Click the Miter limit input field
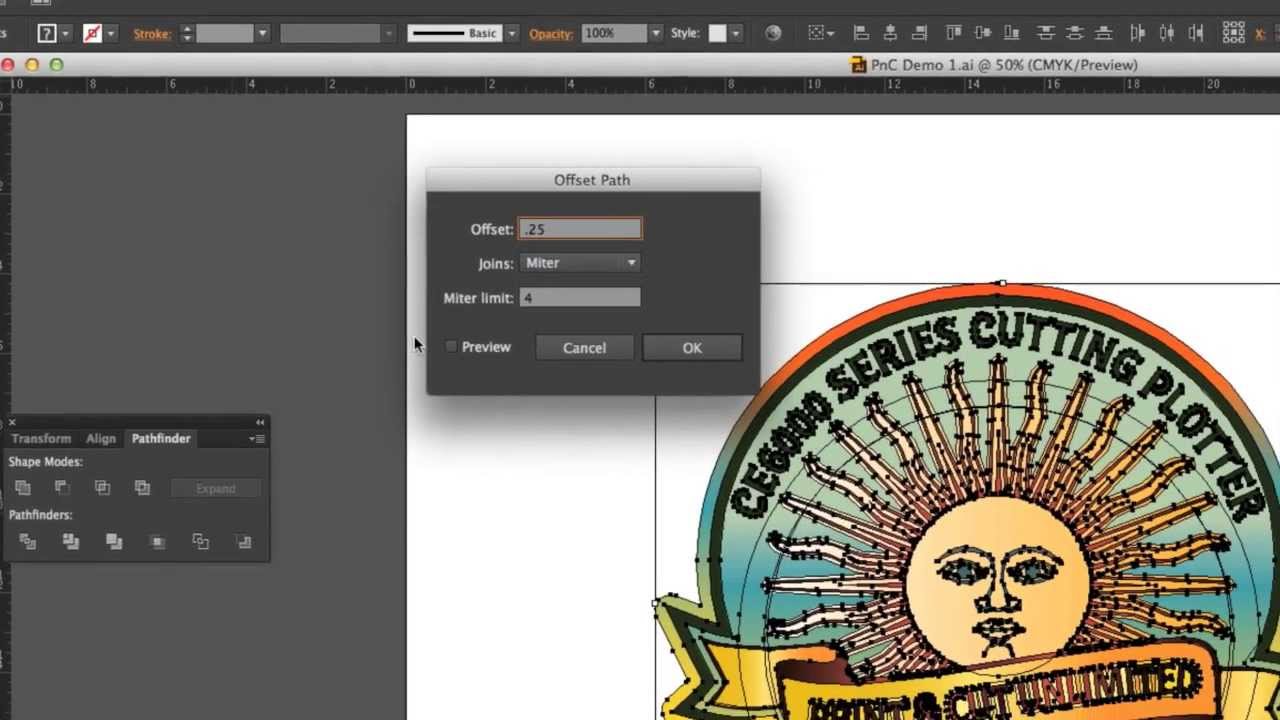1280x720 pixels. pyautogui.click(x=580, y=298)
